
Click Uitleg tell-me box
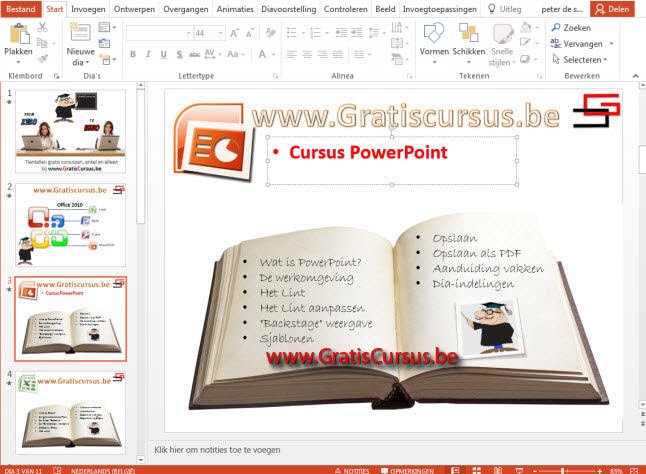coord(504,9)
